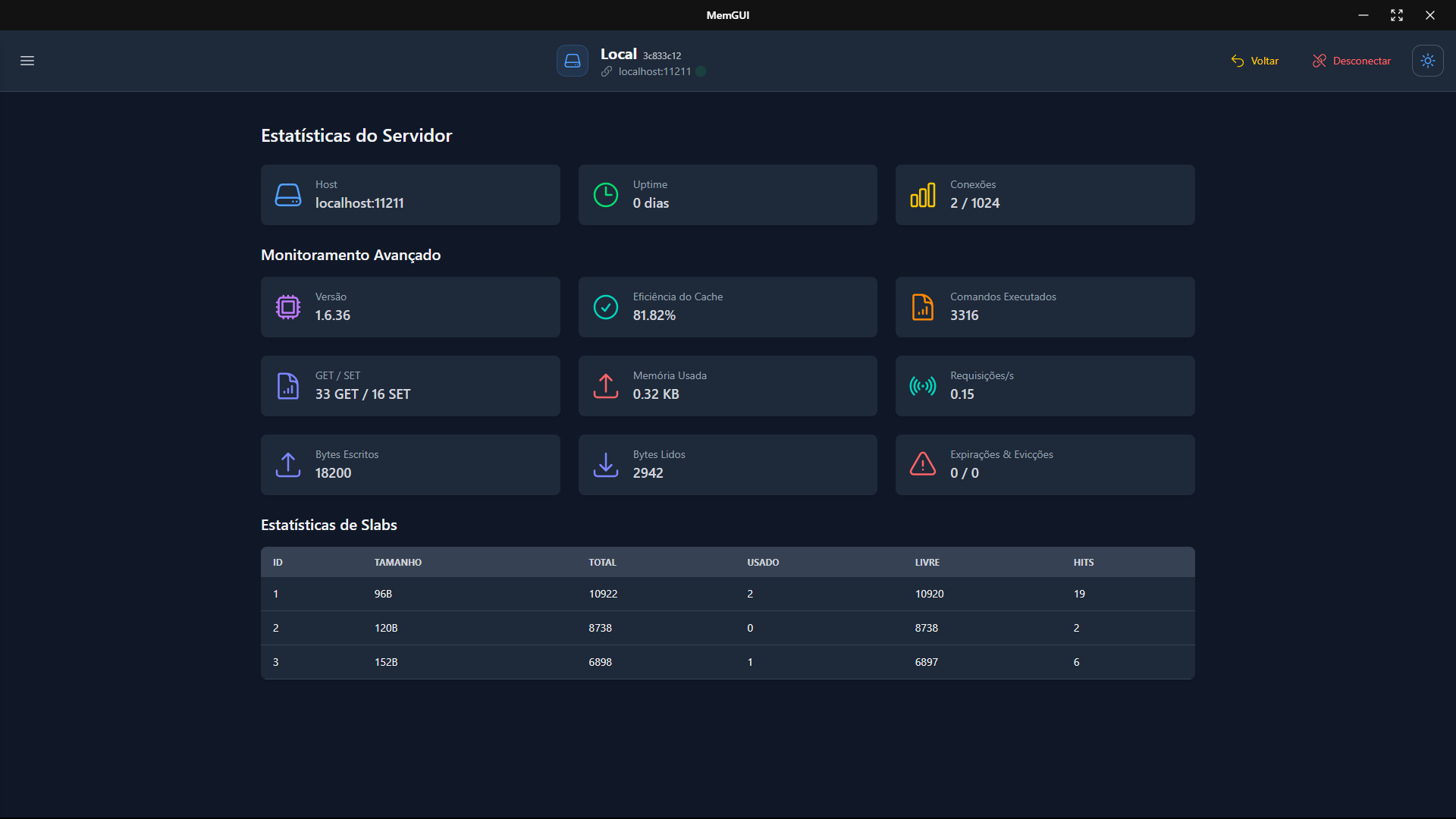Click the link icon next to localhost:11211

(x=607, y=71)
